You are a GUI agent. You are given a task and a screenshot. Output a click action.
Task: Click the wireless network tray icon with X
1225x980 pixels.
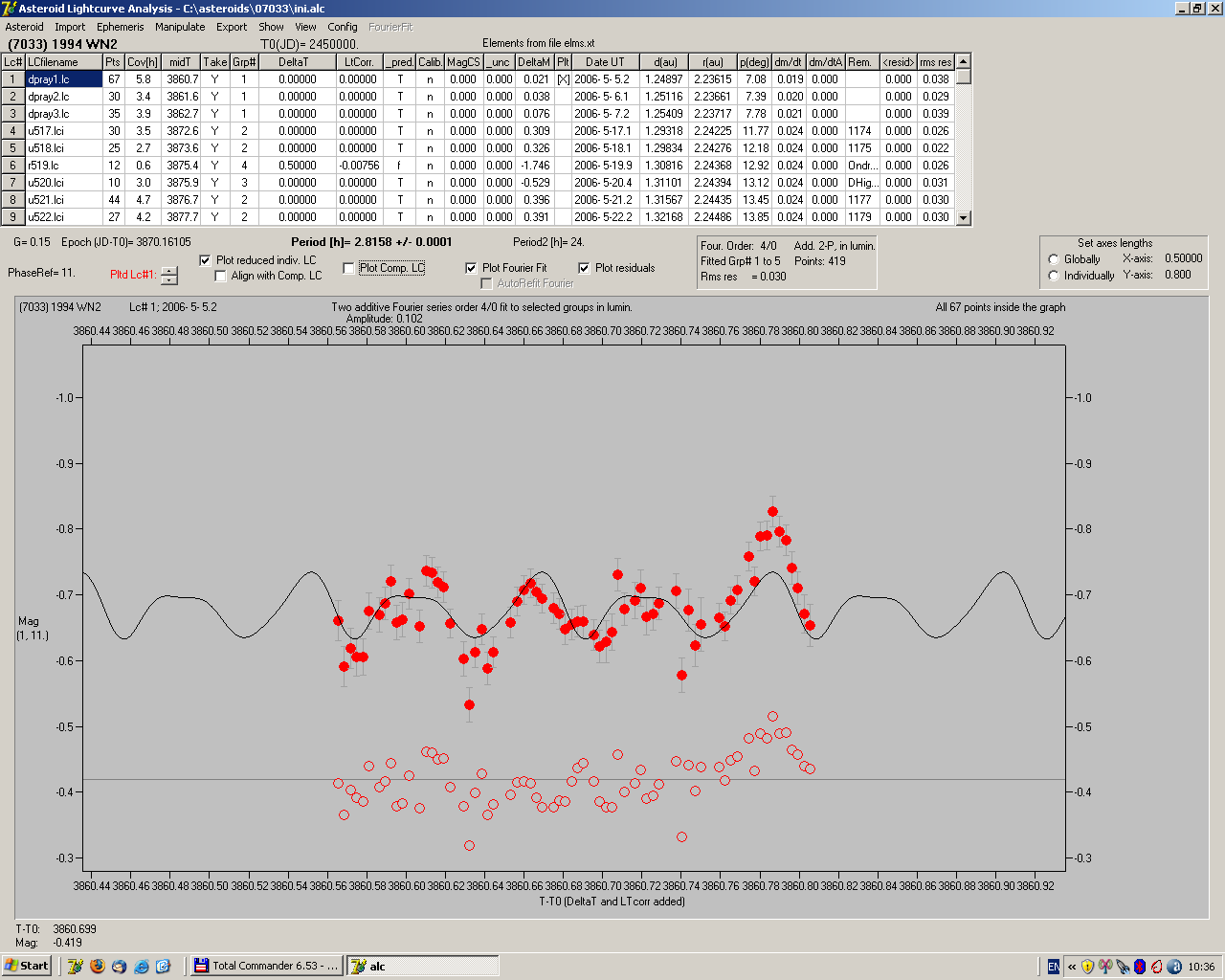1105,967
